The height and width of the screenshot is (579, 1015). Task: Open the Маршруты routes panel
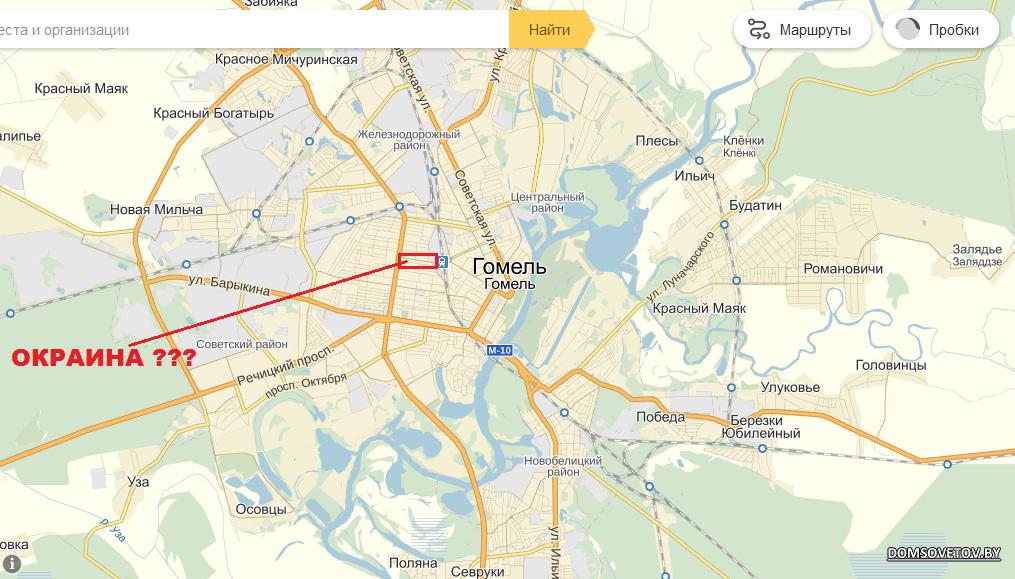coord(802,30)
